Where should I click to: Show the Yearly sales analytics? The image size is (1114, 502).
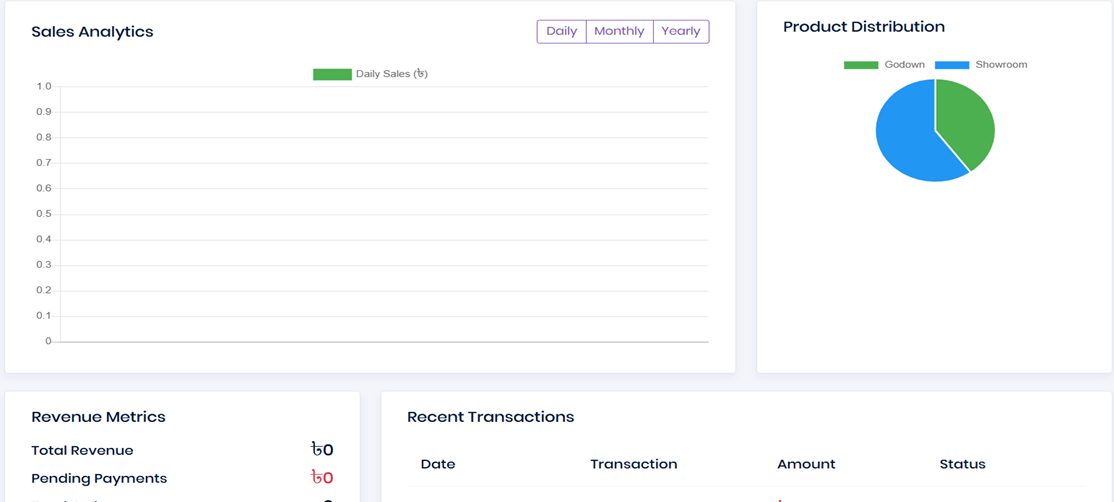tap(681, 32)
